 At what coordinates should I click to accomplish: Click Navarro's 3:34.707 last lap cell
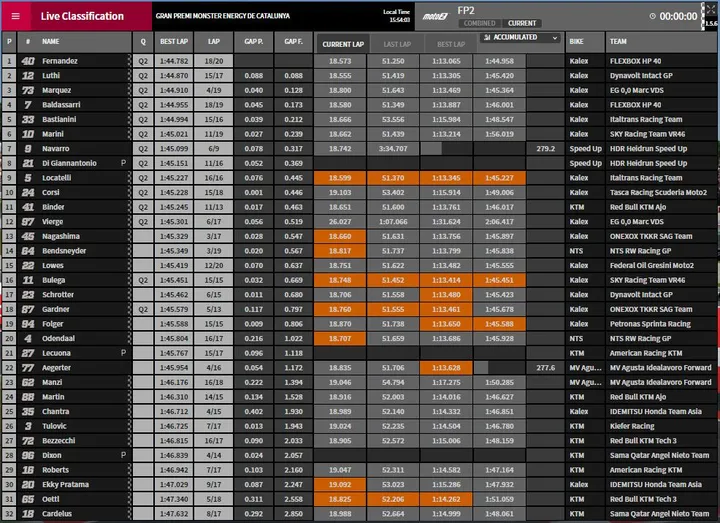(393, 148)
